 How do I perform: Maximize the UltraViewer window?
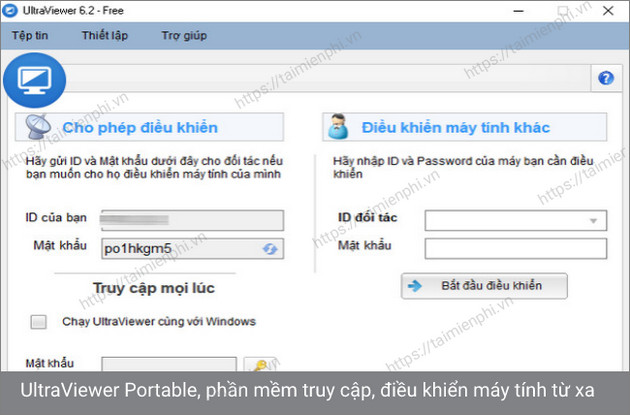click(575, 12)
